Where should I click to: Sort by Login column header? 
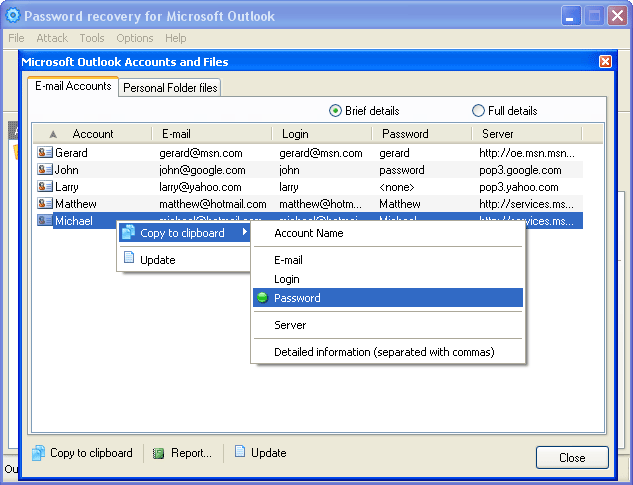(x=322, y=134)
